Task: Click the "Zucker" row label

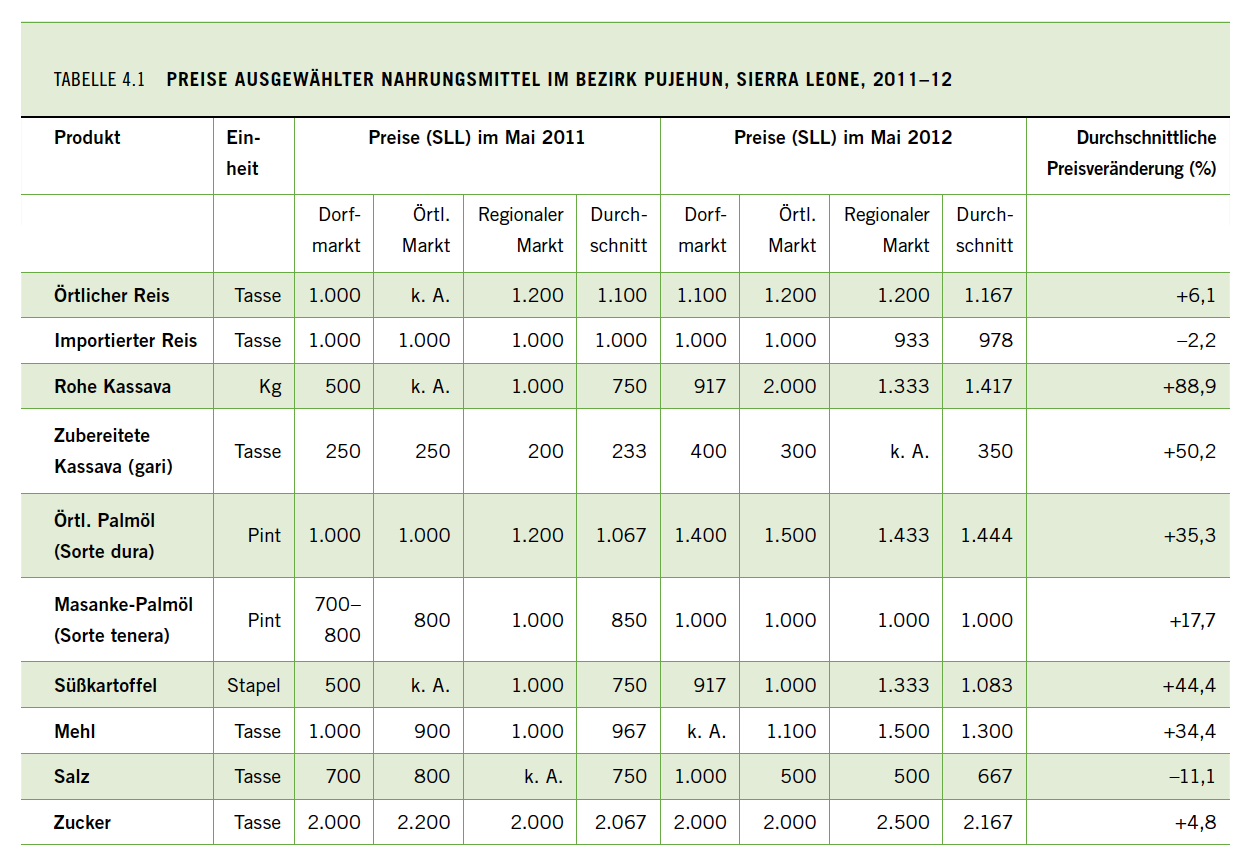Action: click(83, 822)
